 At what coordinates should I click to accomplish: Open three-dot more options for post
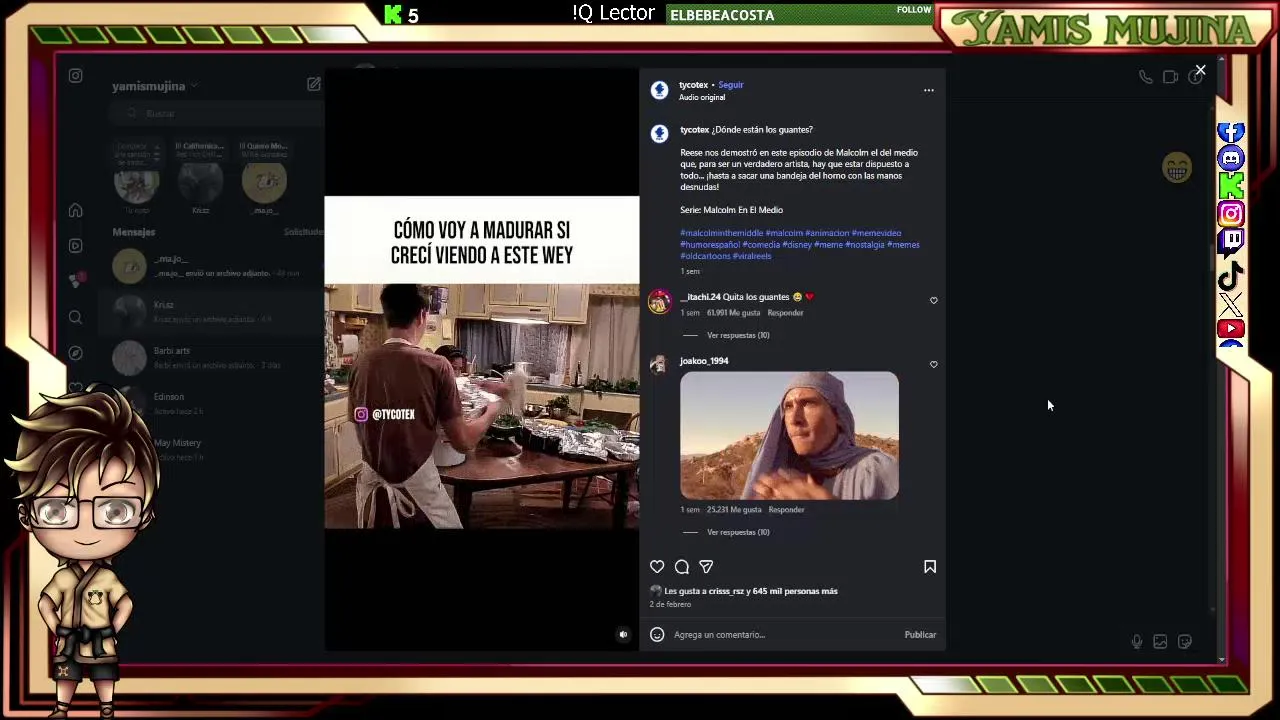click(929, 90)
